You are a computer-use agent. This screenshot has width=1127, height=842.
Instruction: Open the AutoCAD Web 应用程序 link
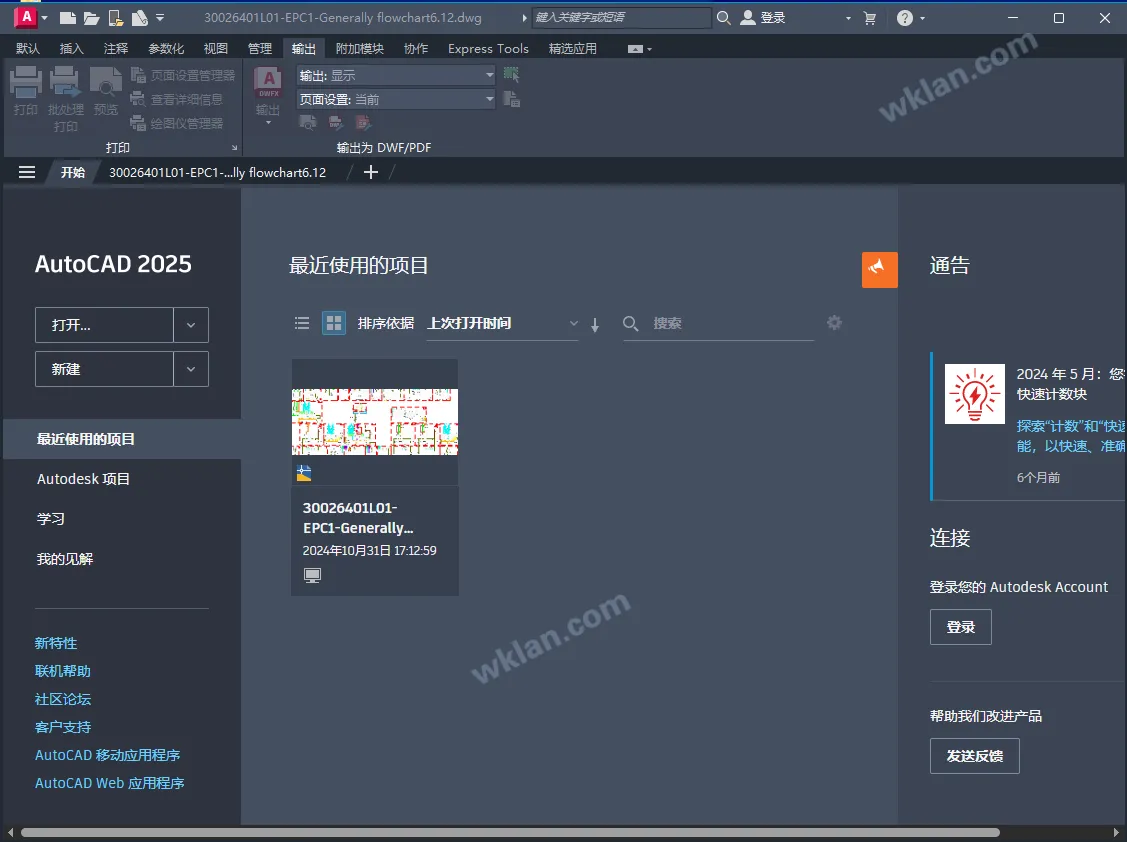click(109, 783)
